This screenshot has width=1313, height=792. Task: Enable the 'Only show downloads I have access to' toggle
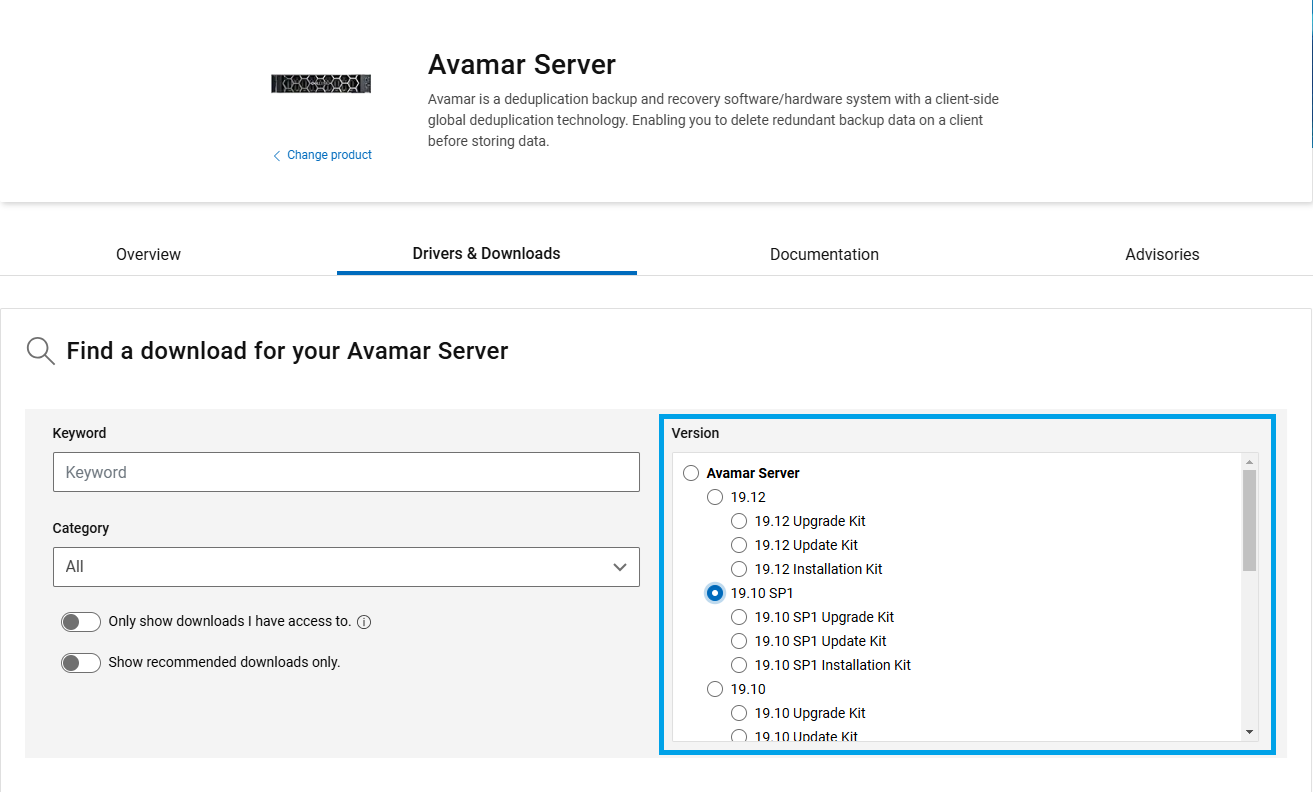[x=81, y=621]
